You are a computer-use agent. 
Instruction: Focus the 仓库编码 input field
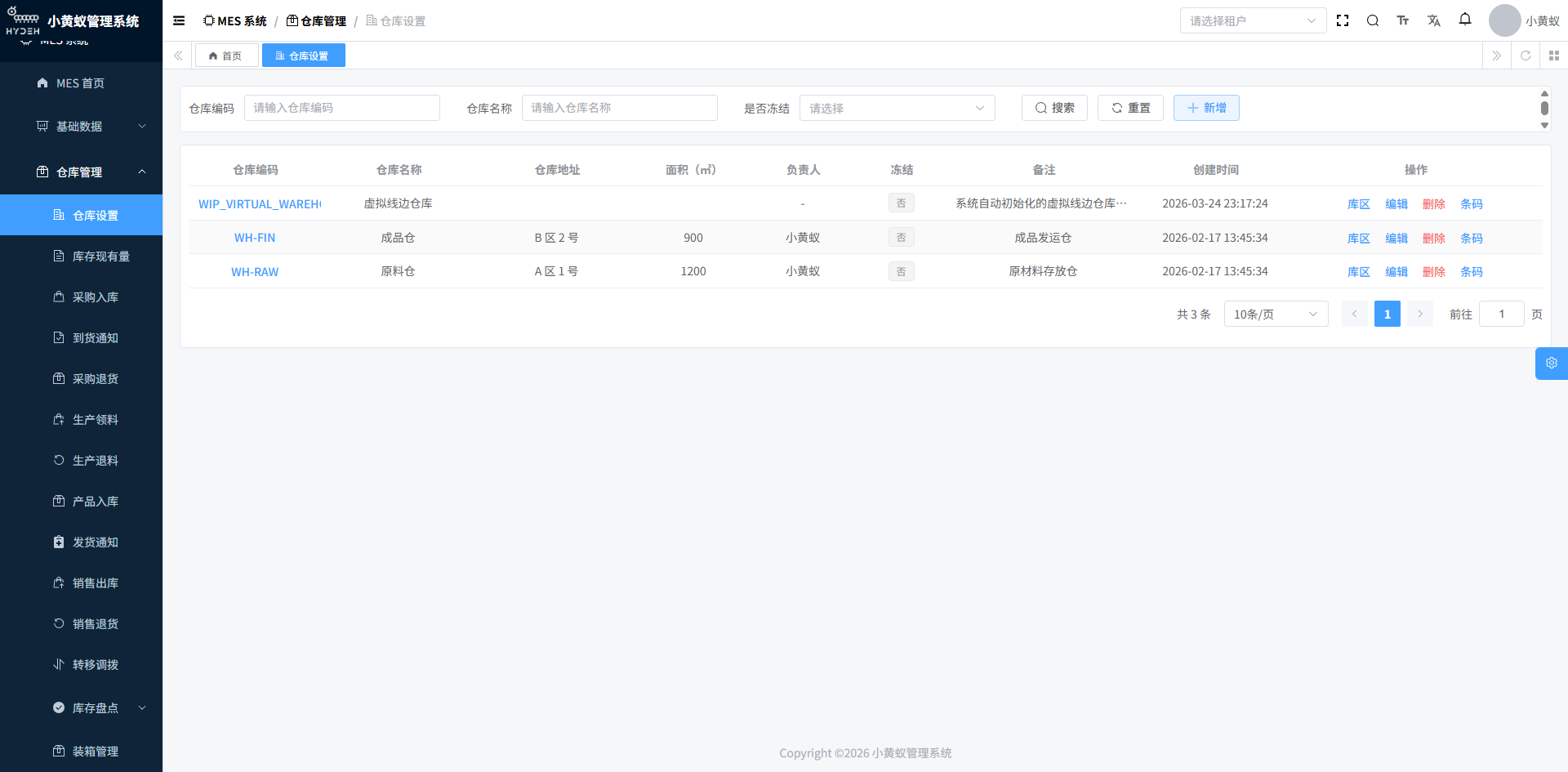click(341, 108)
